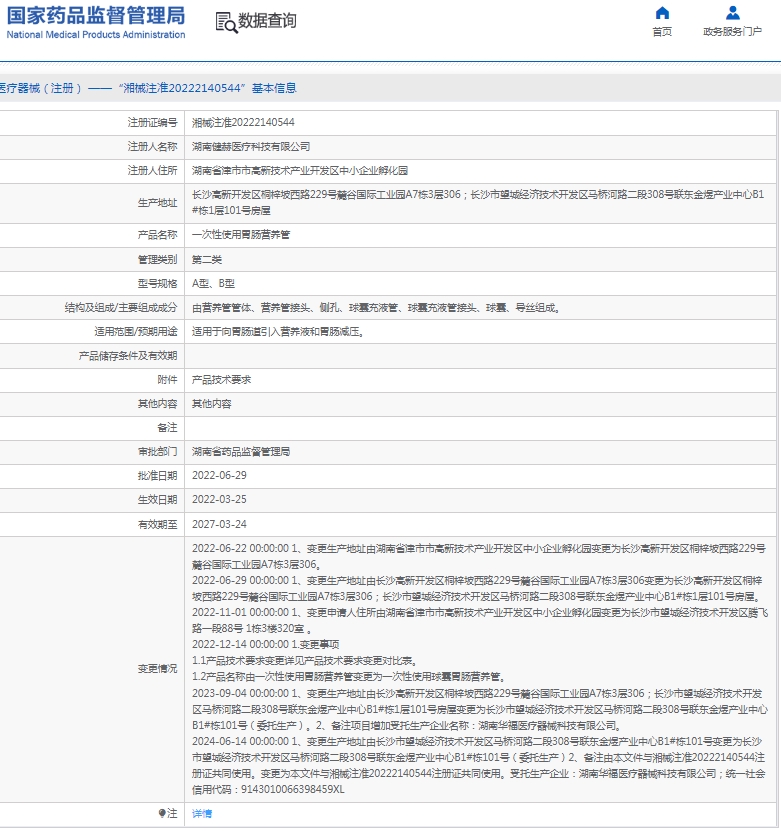Click the 批准日期 row label

coord(157,475)
